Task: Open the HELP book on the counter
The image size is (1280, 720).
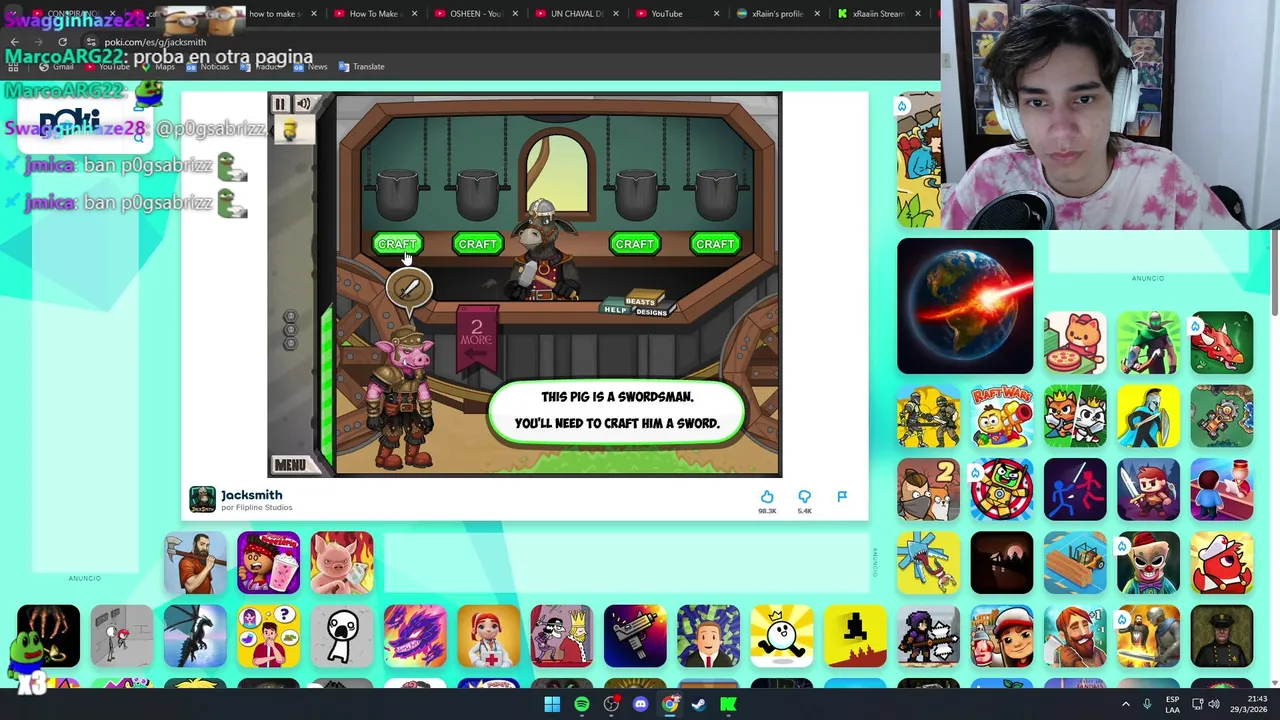Action: click(x=614, y=310)
